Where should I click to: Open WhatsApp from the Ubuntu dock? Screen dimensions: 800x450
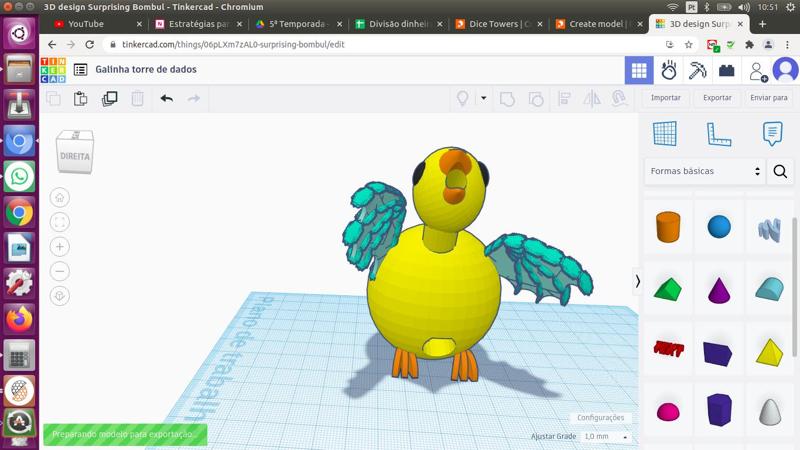point(19,176)
